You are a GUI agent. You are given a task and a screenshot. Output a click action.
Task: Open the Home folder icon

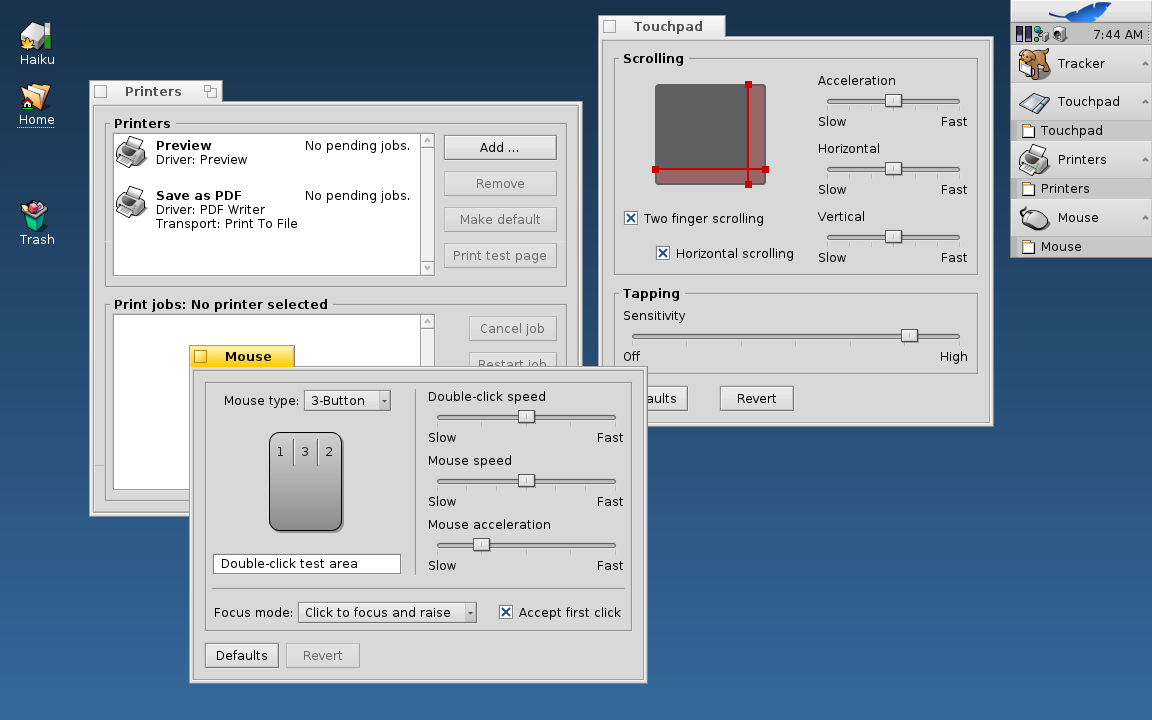click(36, 97)
